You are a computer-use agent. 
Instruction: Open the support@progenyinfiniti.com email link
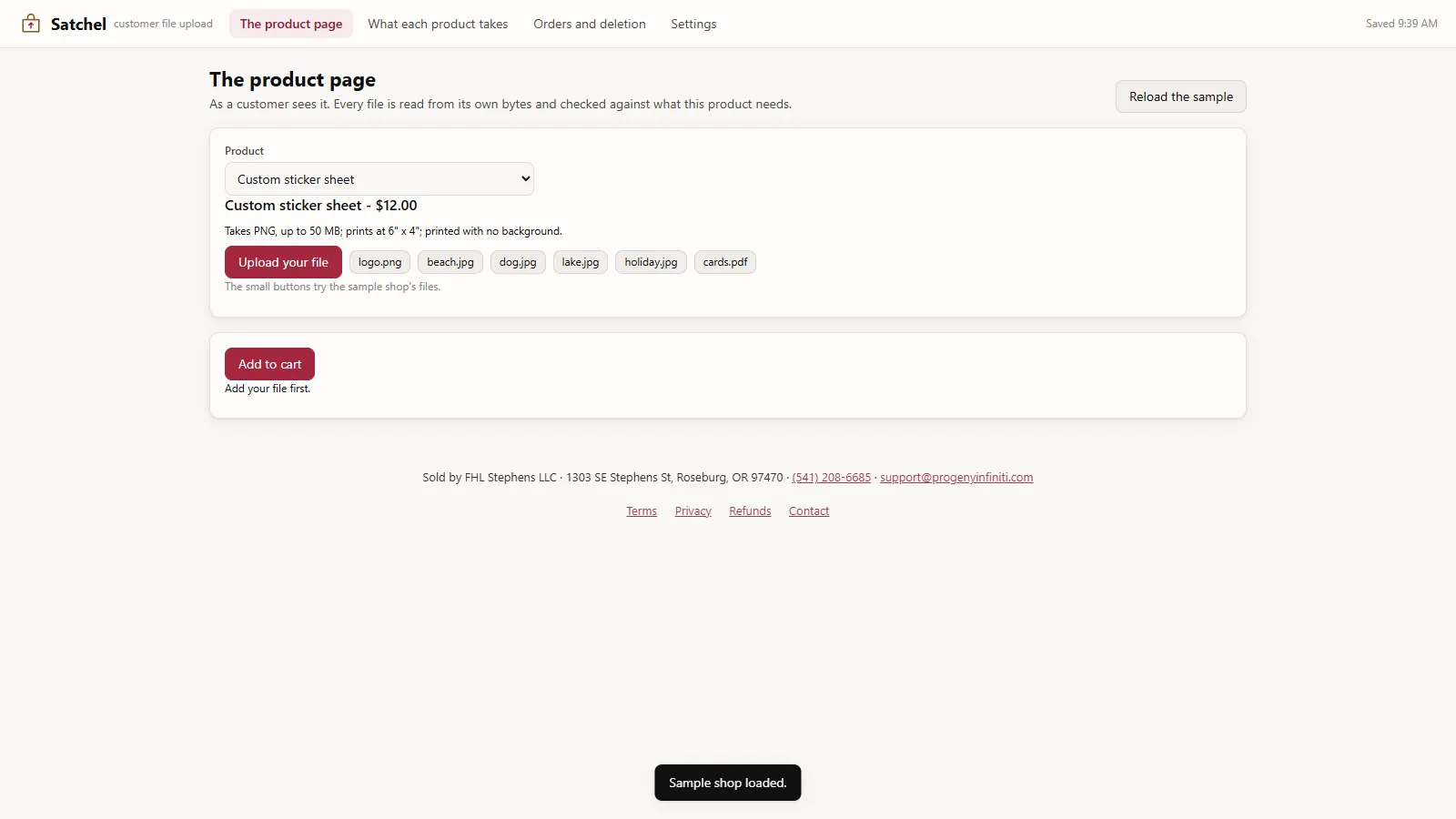(956, 478)
